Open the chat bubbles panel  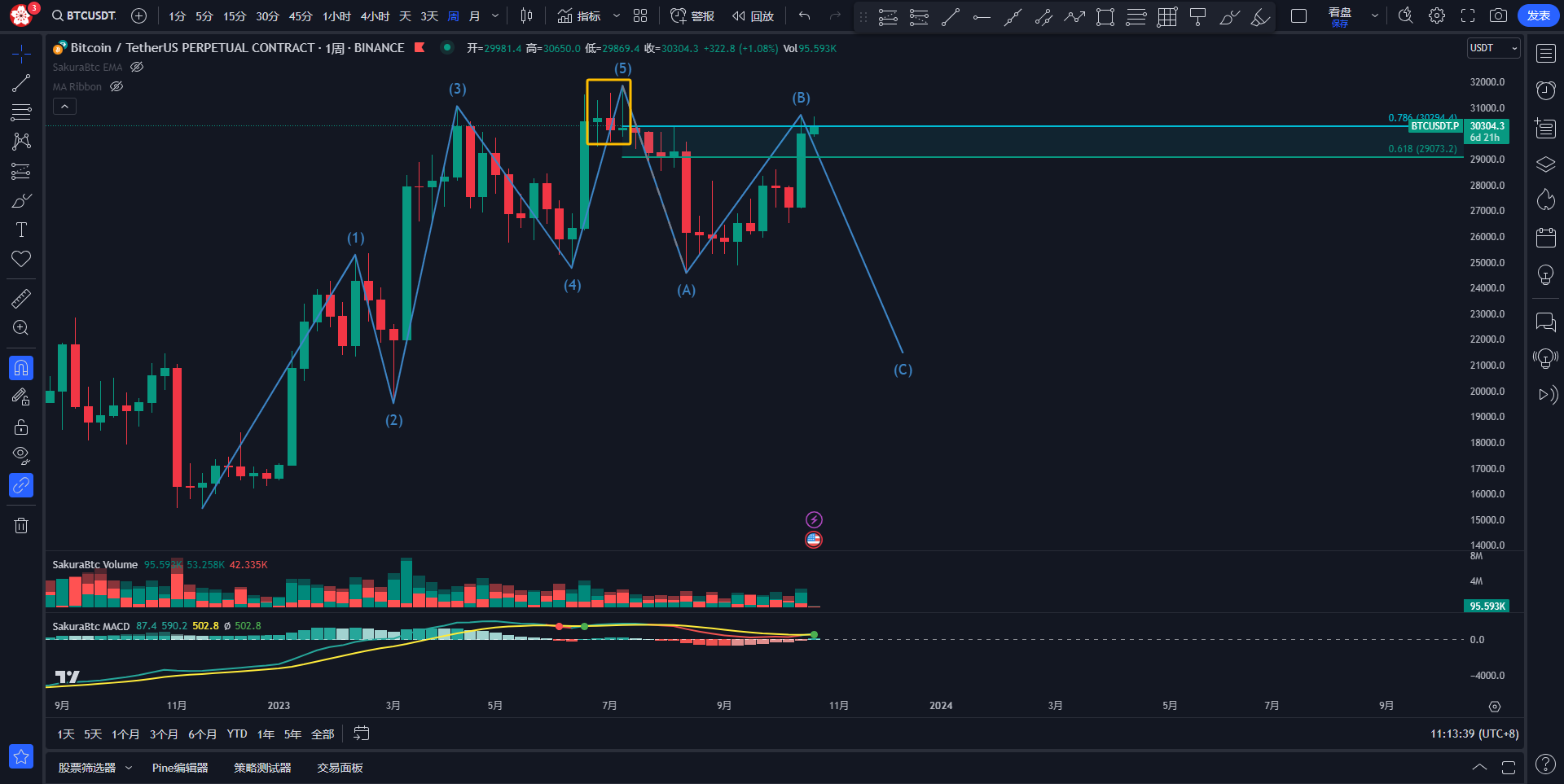tap(1545, 322)
